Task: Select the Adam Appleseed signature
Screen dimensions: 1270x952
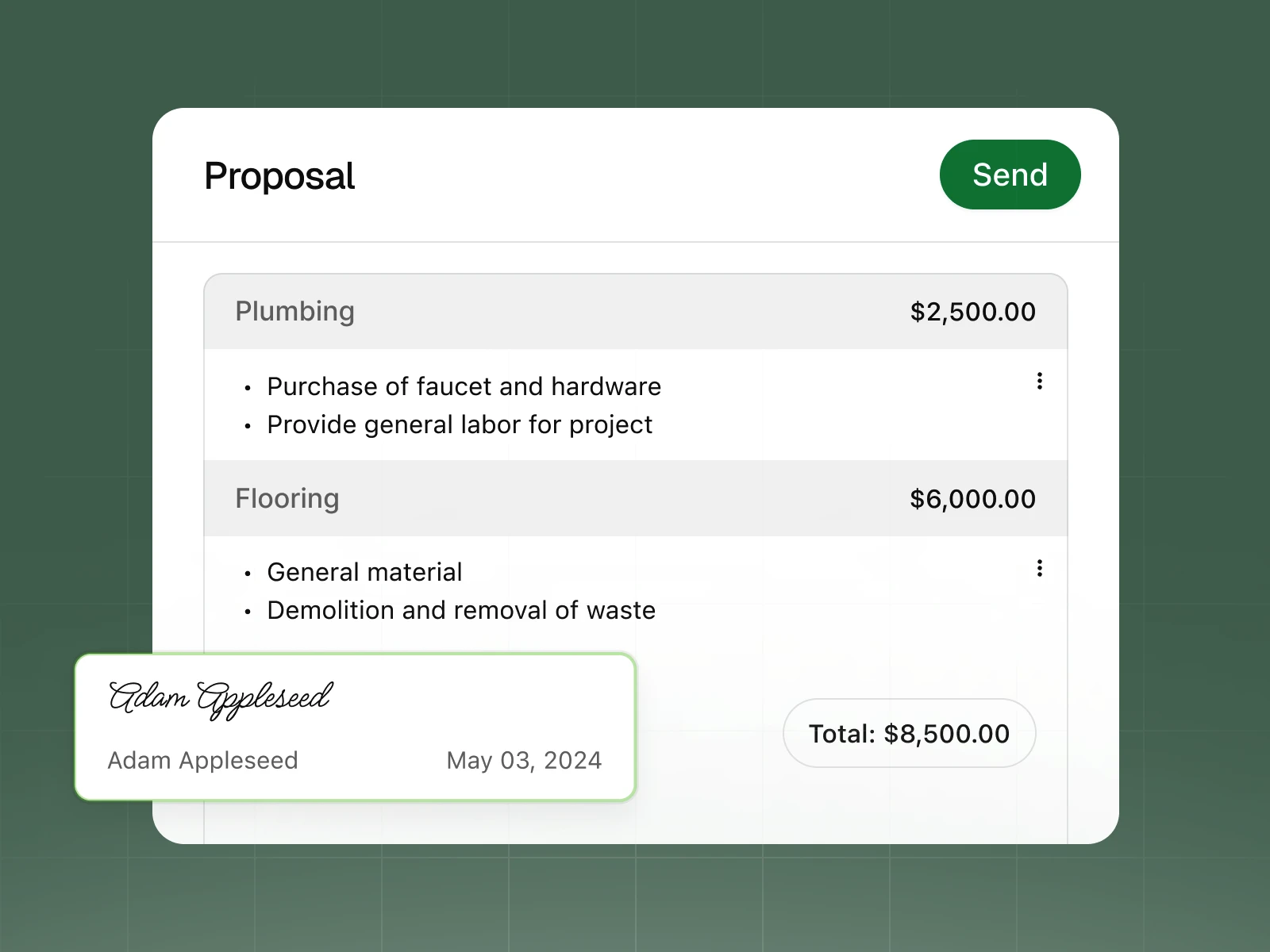Action: 220,697
